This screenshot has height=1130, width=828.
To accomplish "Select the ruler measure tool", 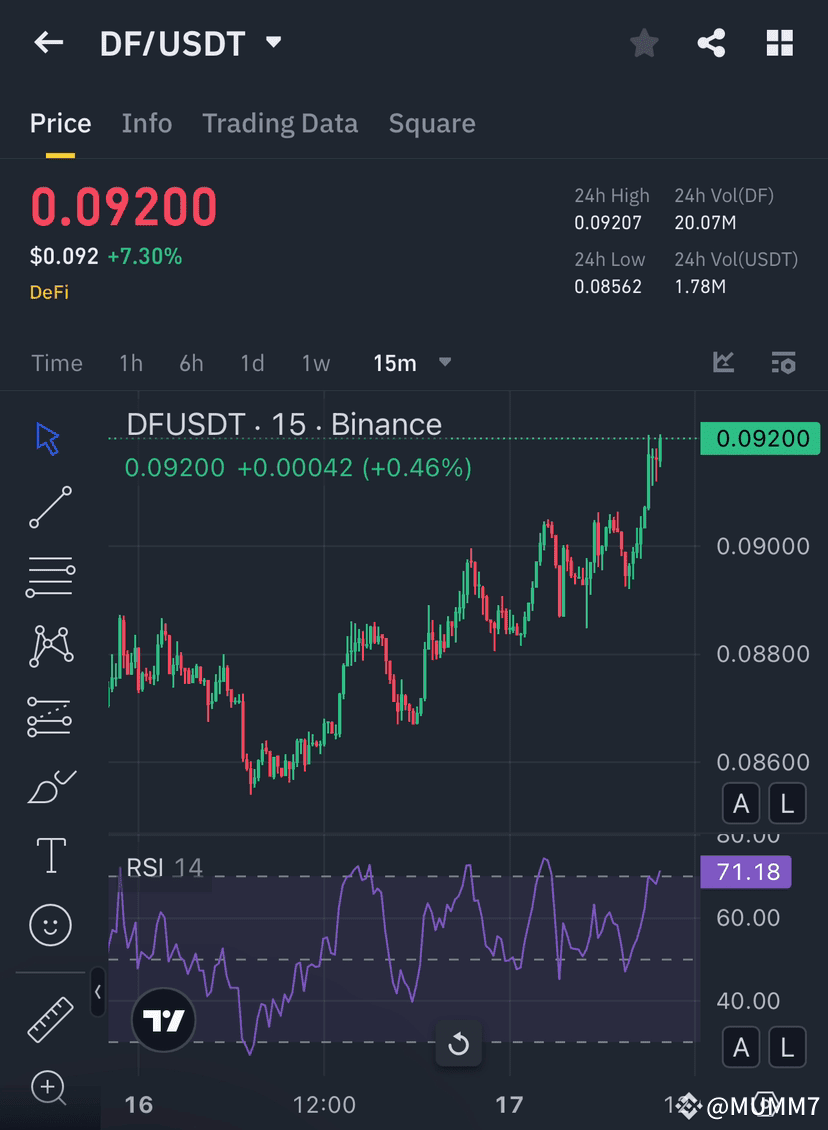I will pyautogui.click(x=50, y=1019).
